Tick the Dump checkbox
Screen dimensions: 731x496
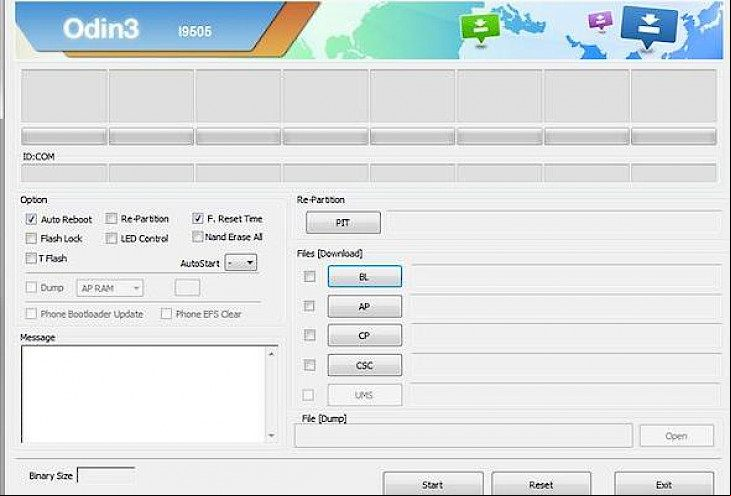point(31,287)
